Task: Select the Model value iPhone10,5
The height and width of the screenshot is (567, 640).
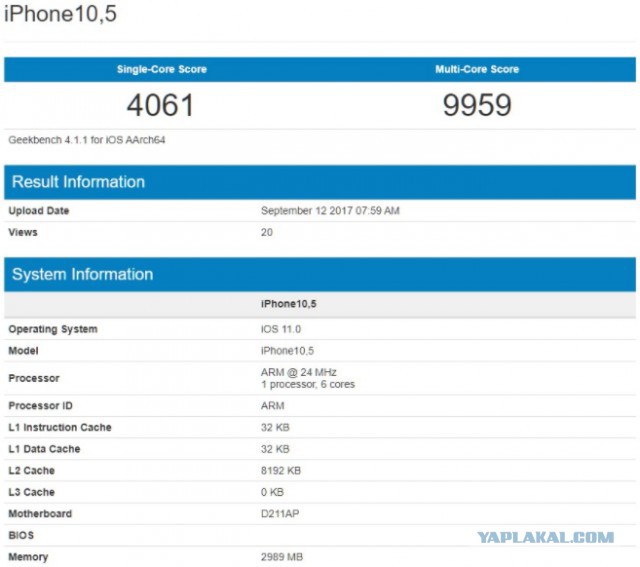Action: pyautogui.click(x=287, y=351)
